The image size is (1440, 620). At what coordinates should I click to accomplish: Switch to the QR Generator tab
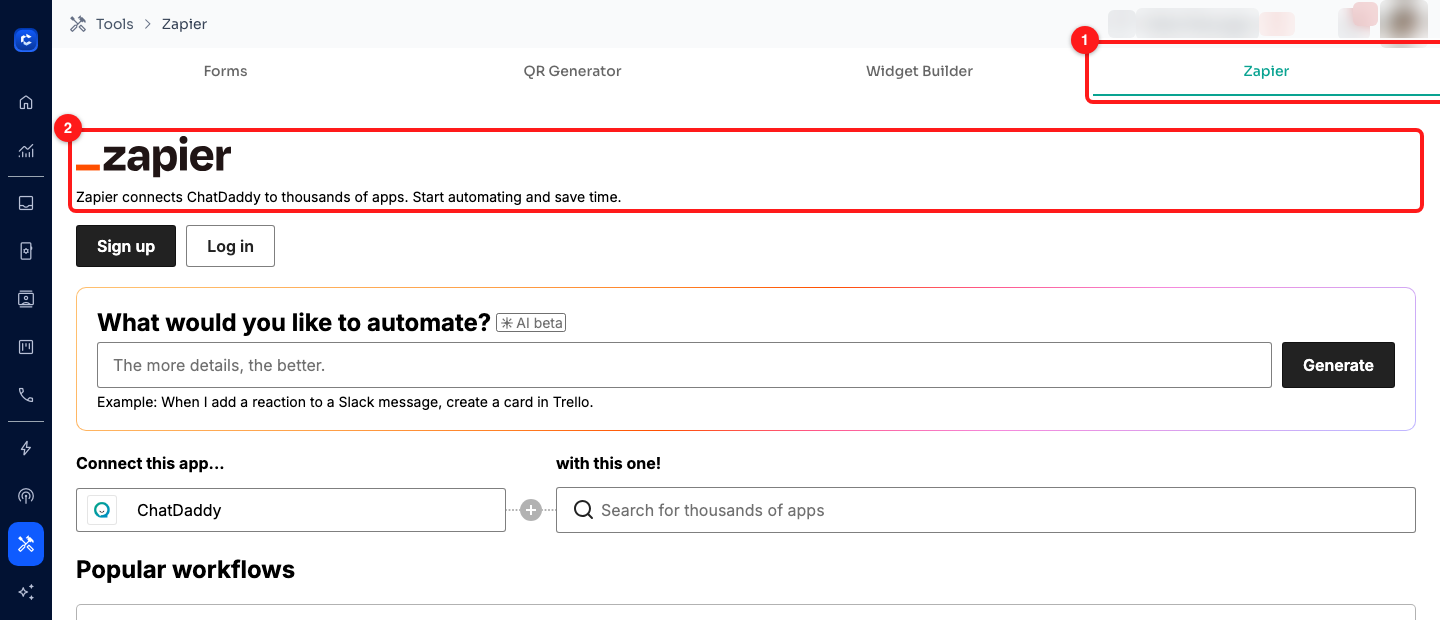click(572, 71)
